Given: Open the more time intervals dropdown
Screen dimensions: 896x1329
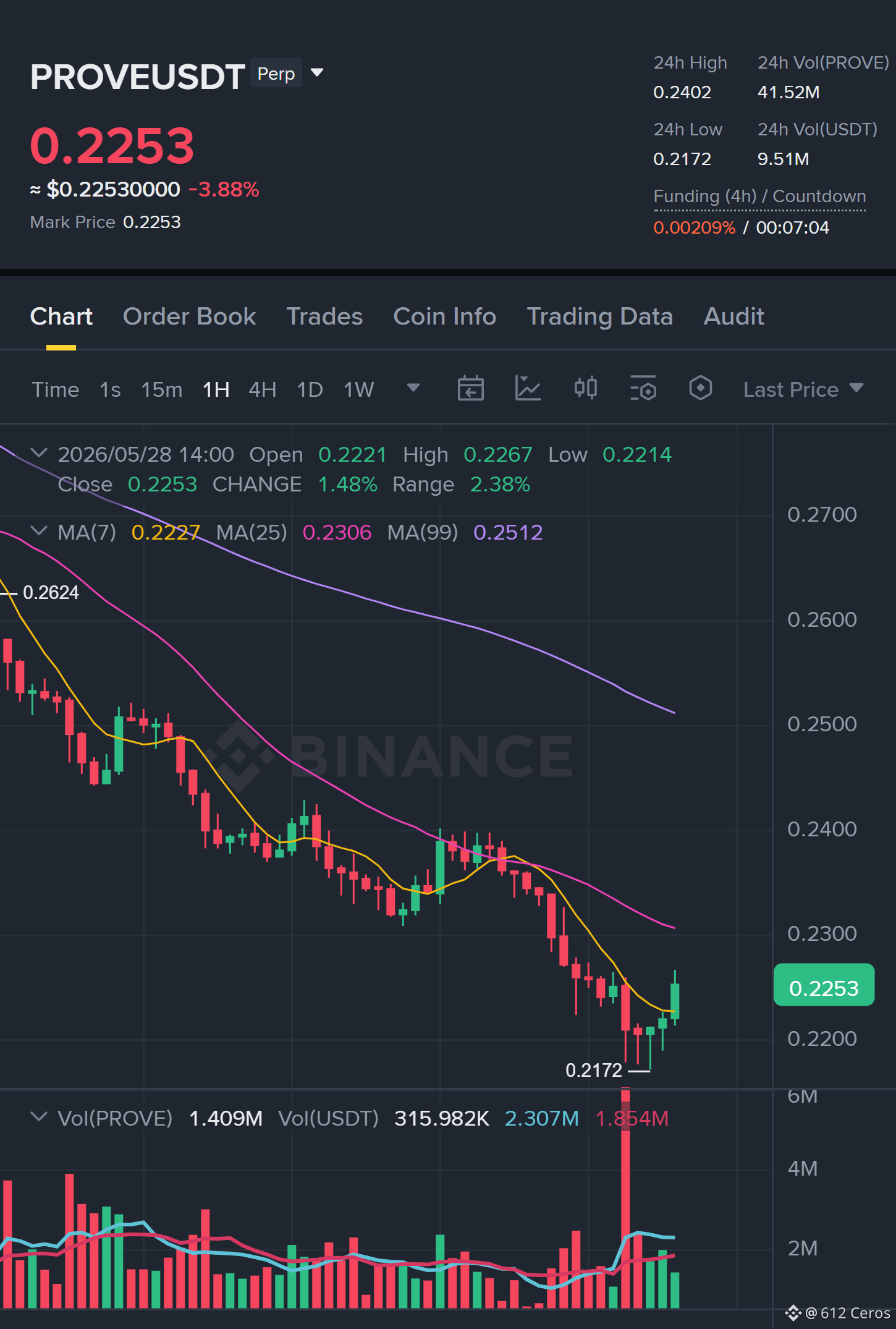Looking at the screenshot, I should [x=413, y=388].
